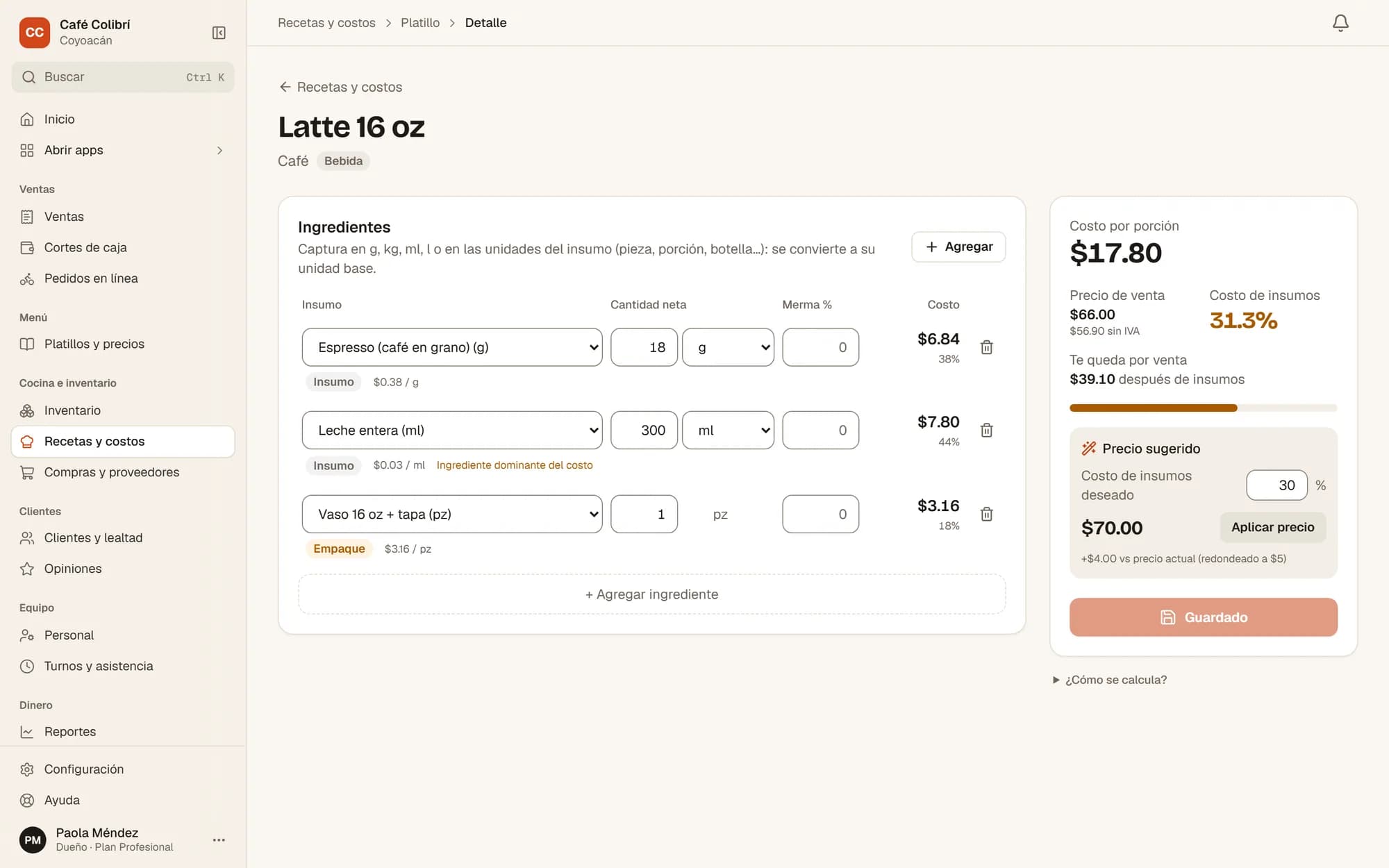Open Ventas in sidebar
1389x868 pixels.
(x=123, y=217)
